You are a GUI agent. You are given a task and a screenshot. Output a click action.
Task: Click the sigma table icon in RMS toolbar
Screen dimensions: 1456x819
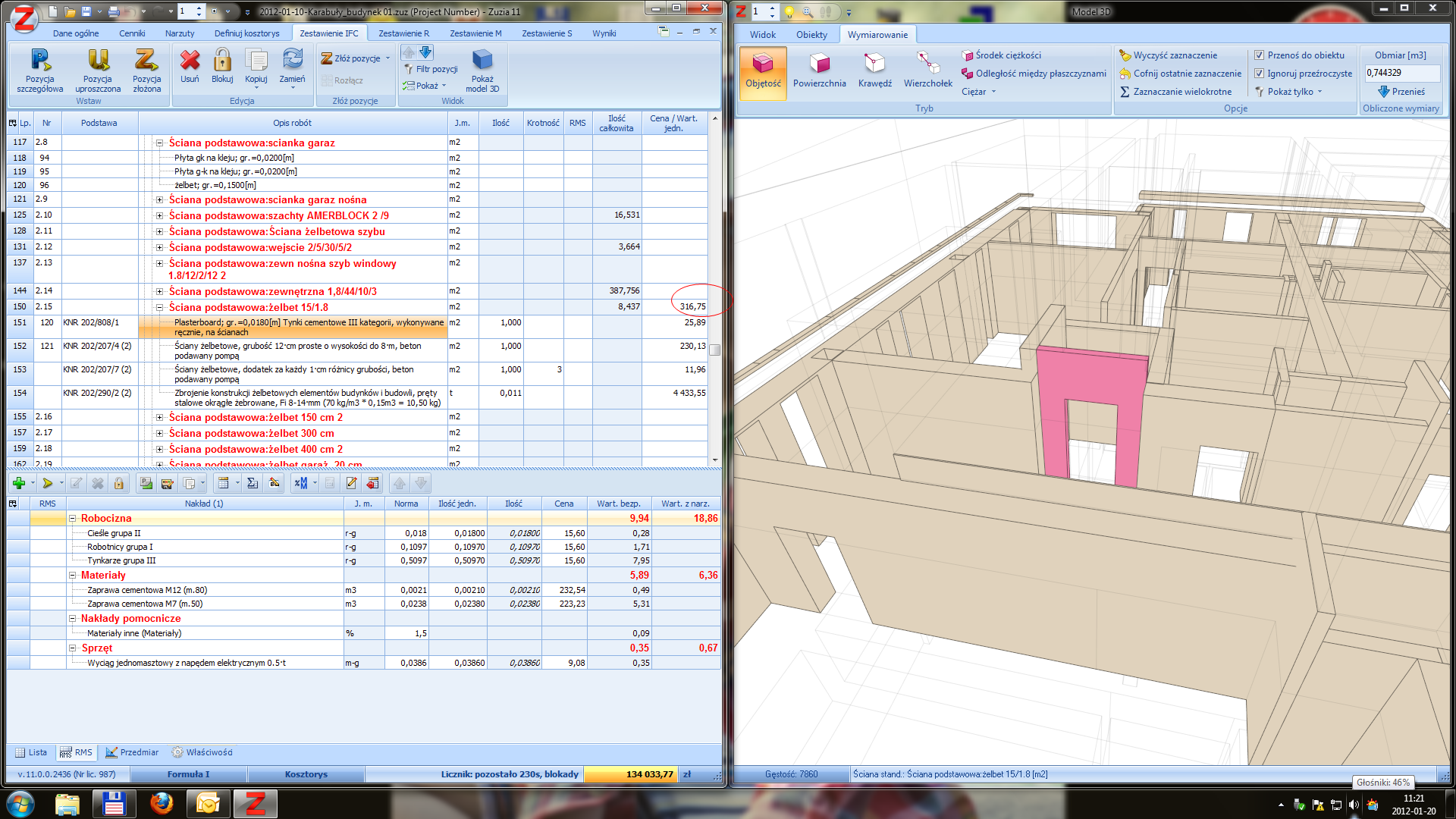click(x=253, y=483)
